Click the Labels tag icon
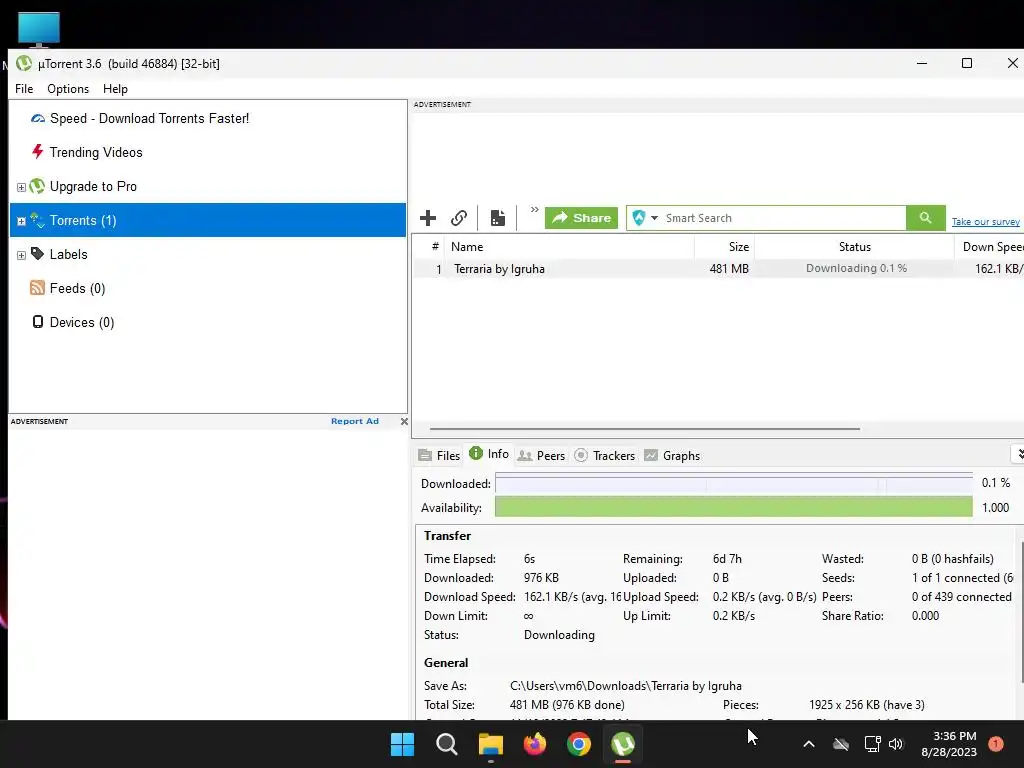Viewport: 1024px width, 768px height. 38,253
